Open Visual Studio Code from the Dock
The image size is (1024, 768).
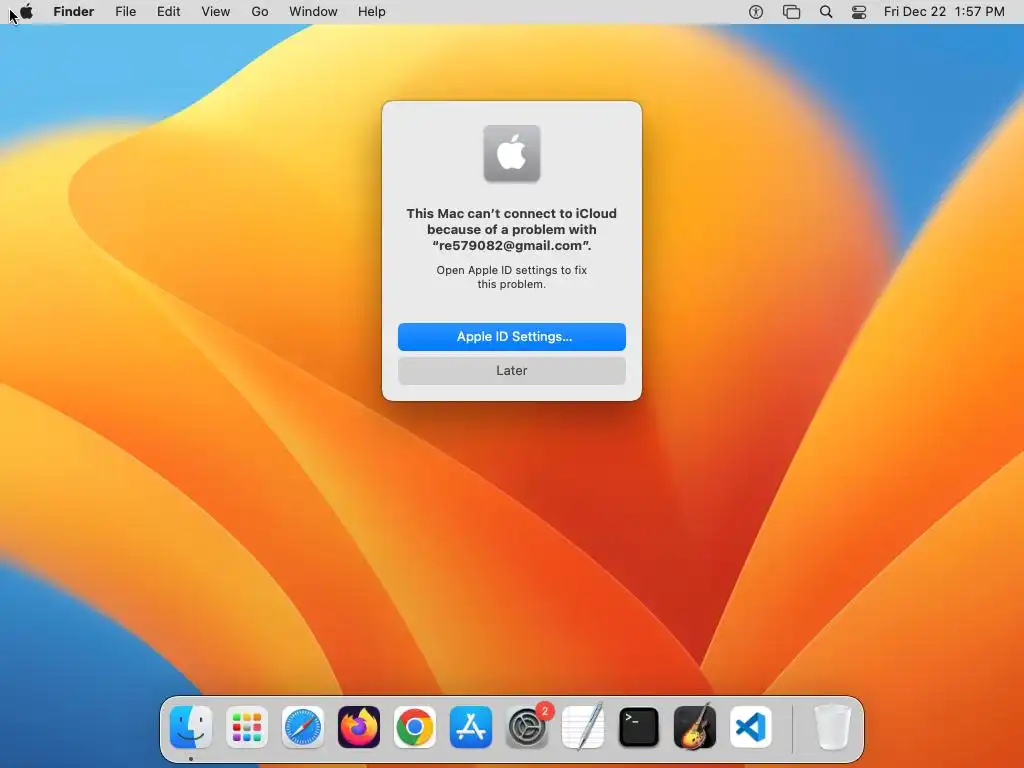pyautogui.click(x=751, y=727)
